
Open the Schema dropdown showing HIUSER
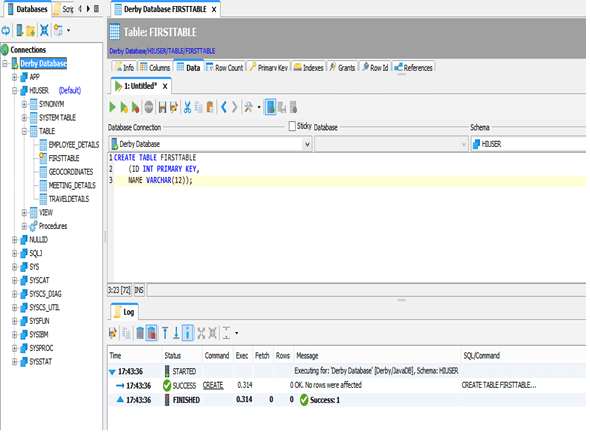coord(529,144)
